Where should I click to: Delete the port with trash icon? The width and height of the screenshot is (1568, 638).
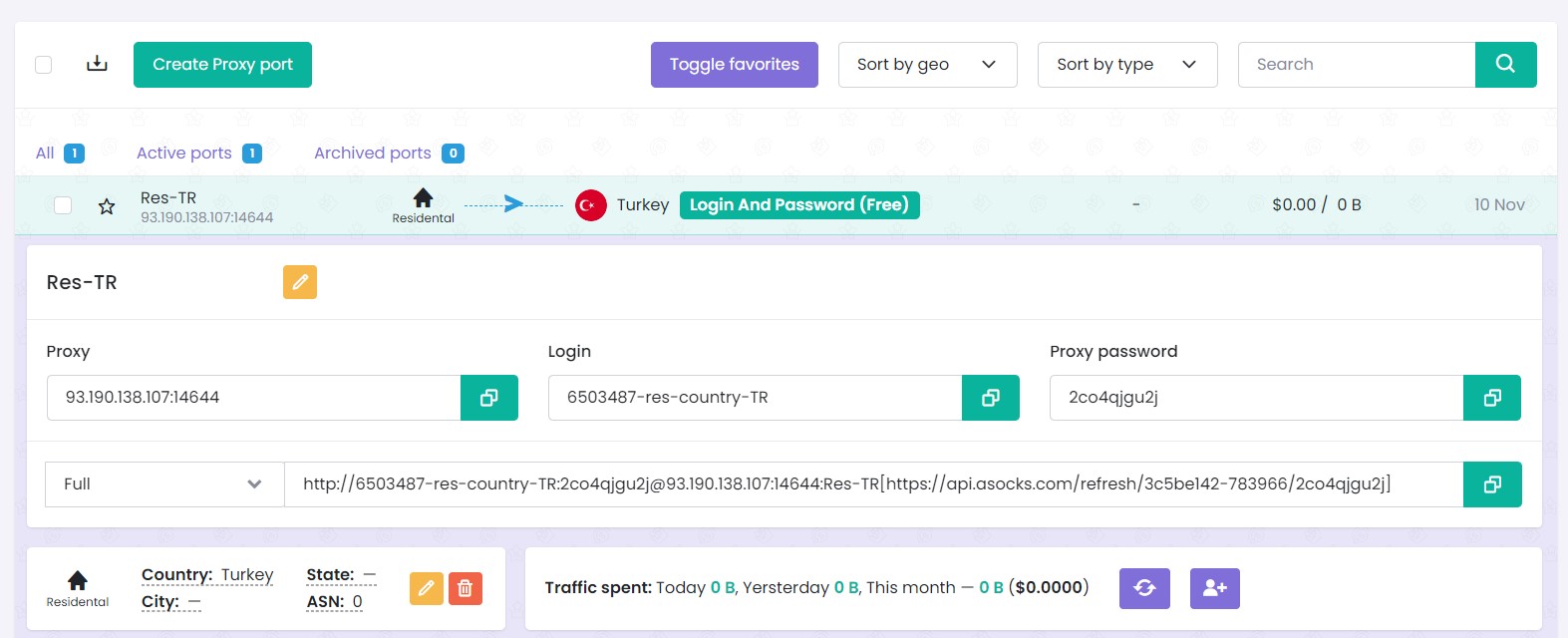tap(466, 588)
